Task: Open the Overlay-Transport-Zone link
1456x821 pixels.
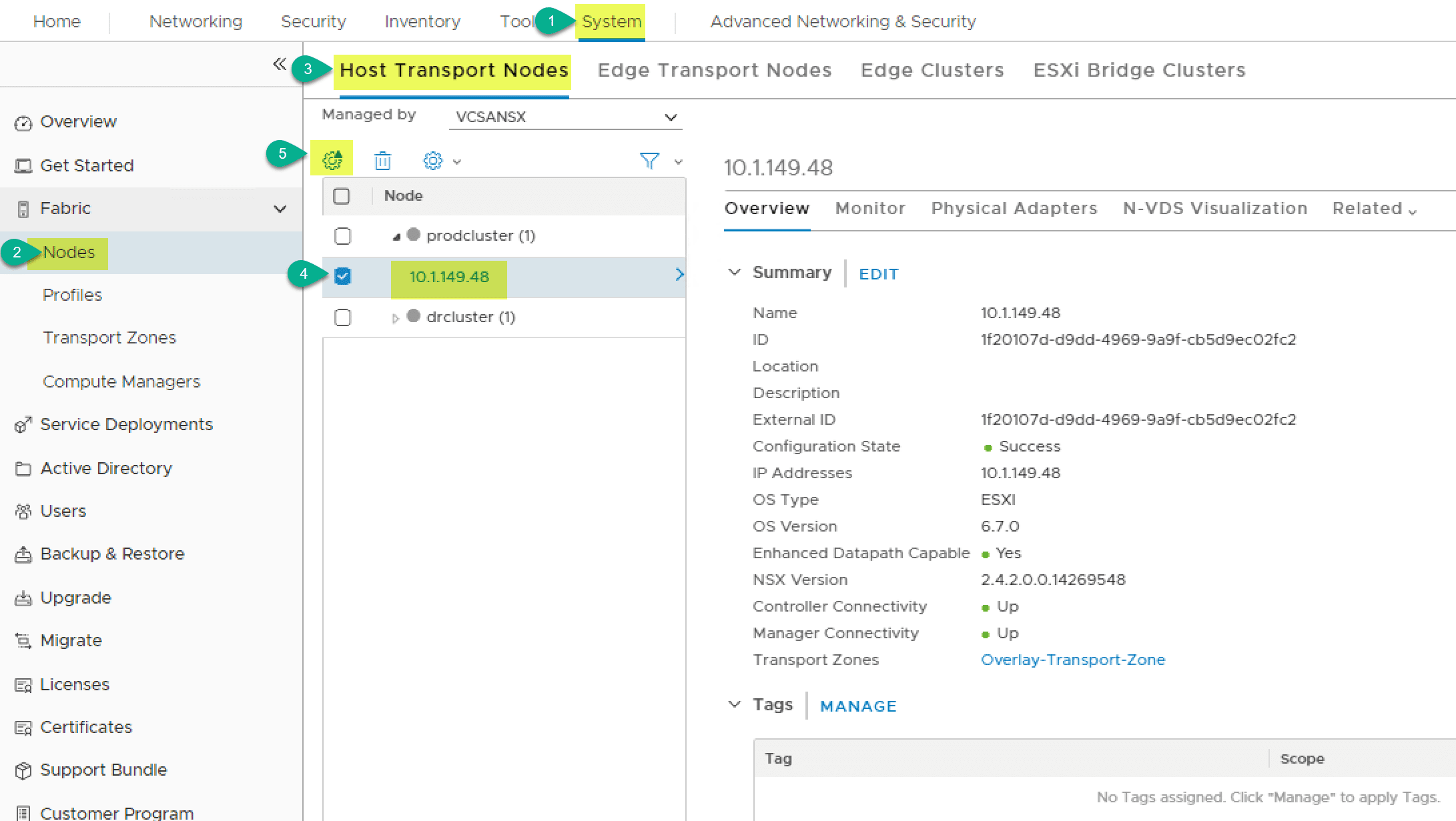Action: pos(1072,660)
